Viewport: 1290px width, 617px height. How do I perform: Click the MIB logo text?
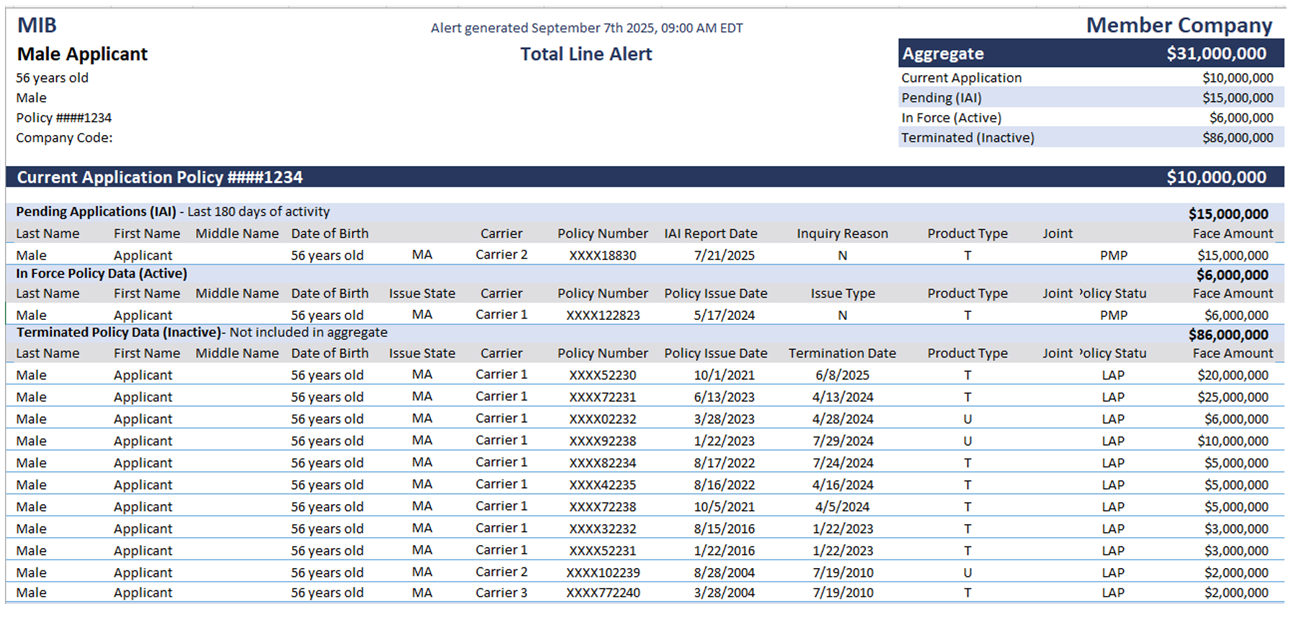tap(37, 26)
